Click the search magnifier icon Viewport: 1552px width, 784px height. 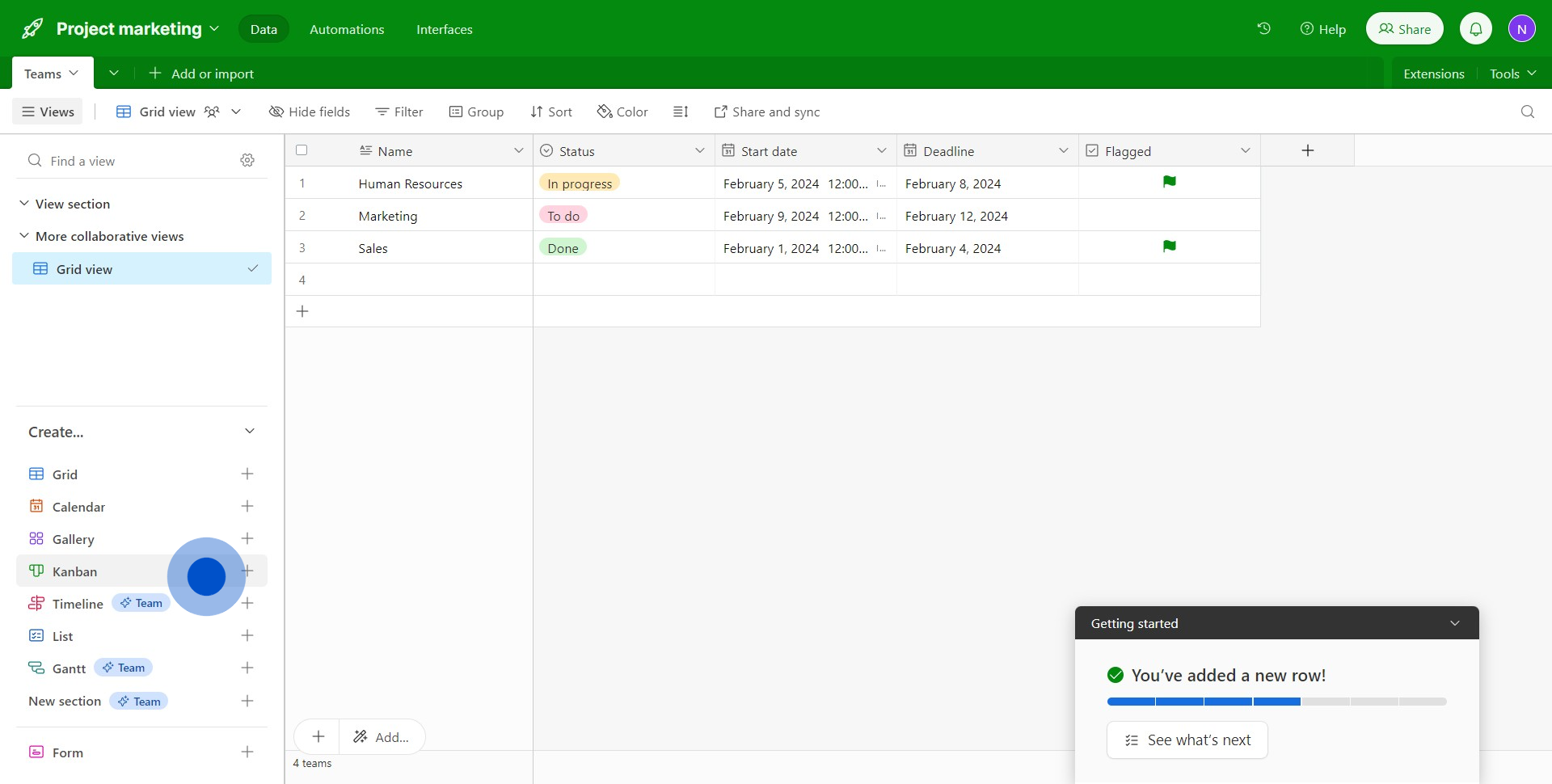(x=1527, y=112)
